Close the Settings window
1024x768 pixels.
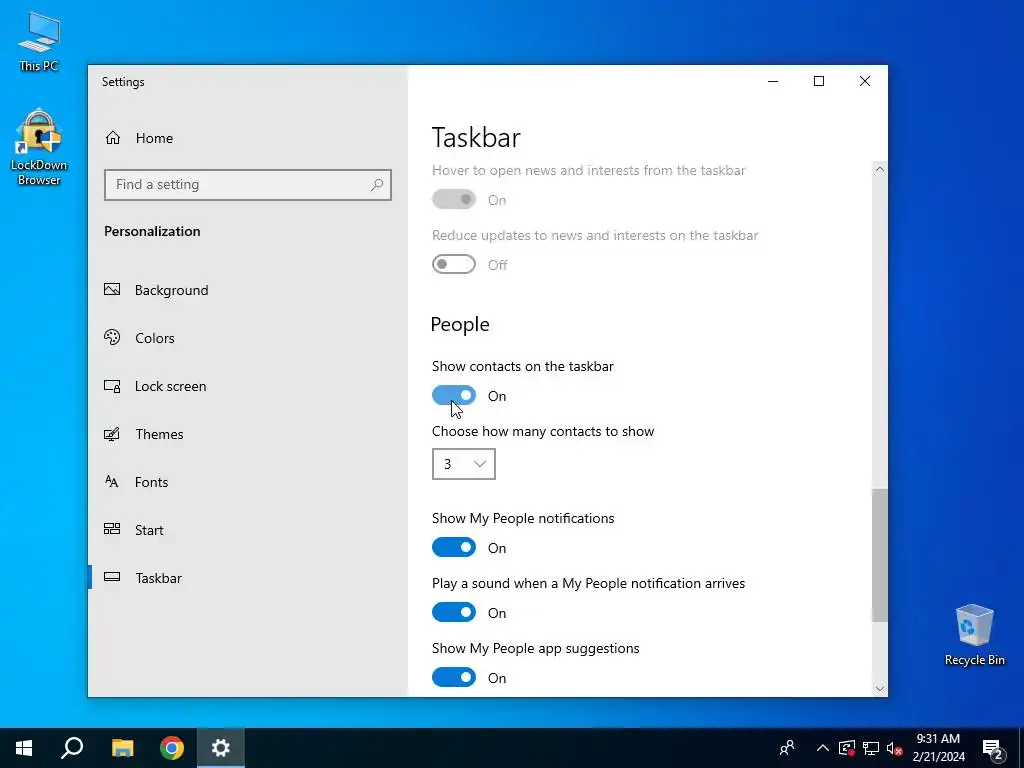pyautogui.click(x=865, y=81)
